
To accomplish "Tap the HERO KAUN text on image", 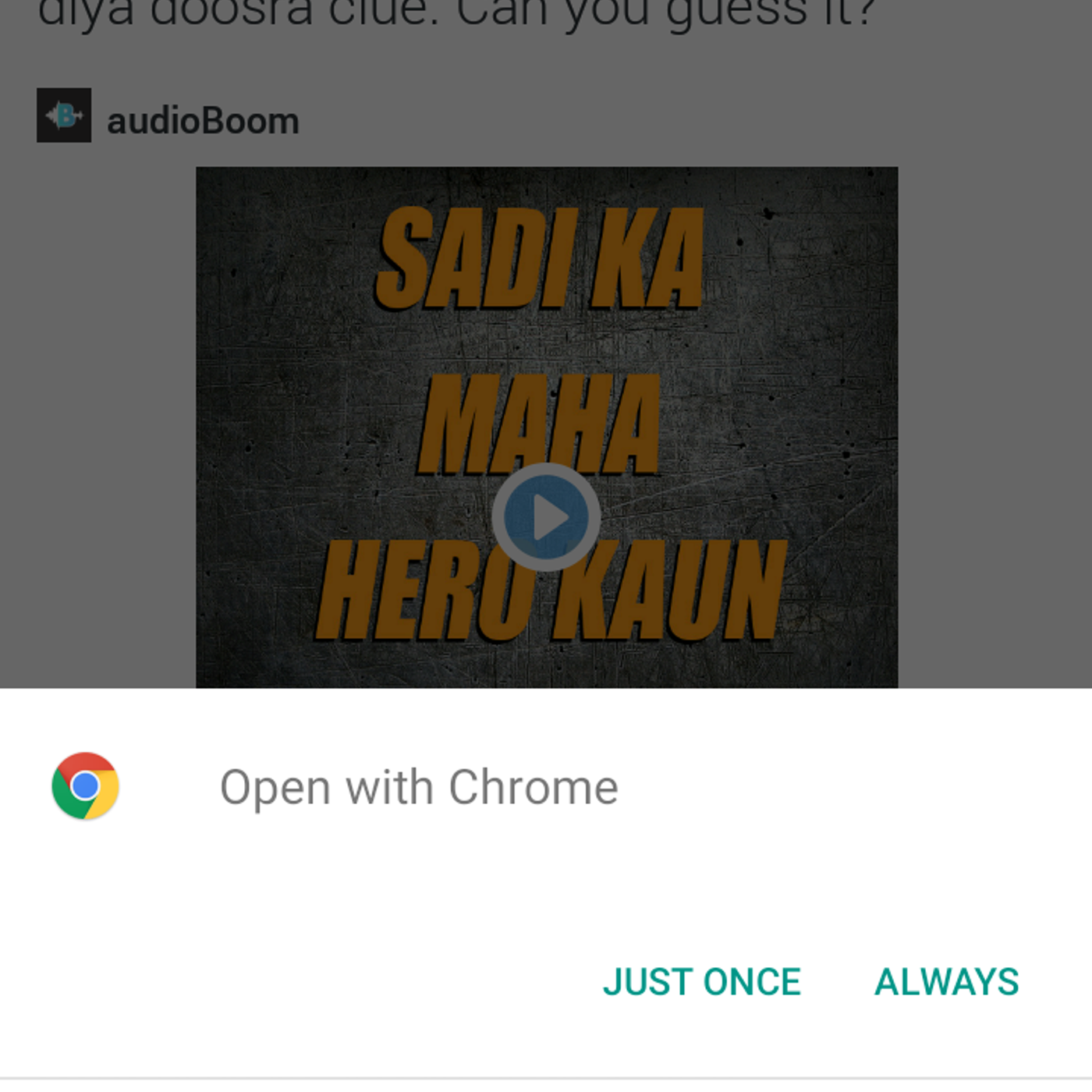I will coord(552,590).
